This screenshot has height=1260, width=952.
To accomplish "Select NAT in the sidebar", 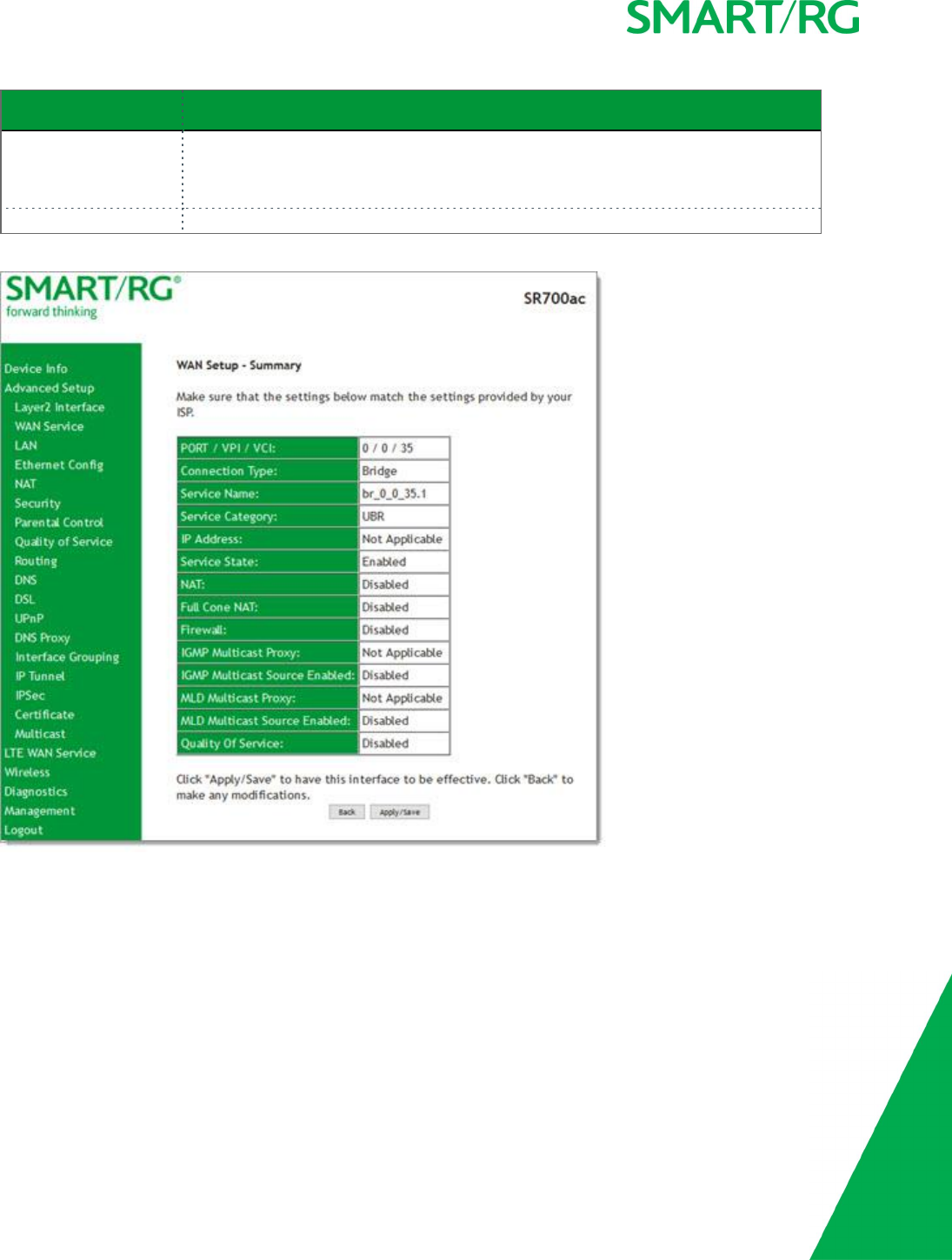I will click(25, 484).
